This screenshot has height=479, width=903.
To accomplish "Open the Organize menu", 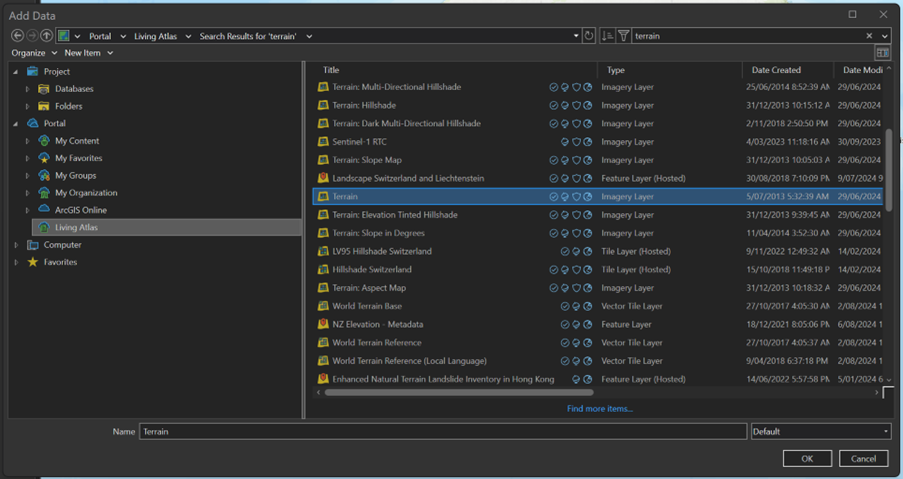I will [x=34, y=53].
